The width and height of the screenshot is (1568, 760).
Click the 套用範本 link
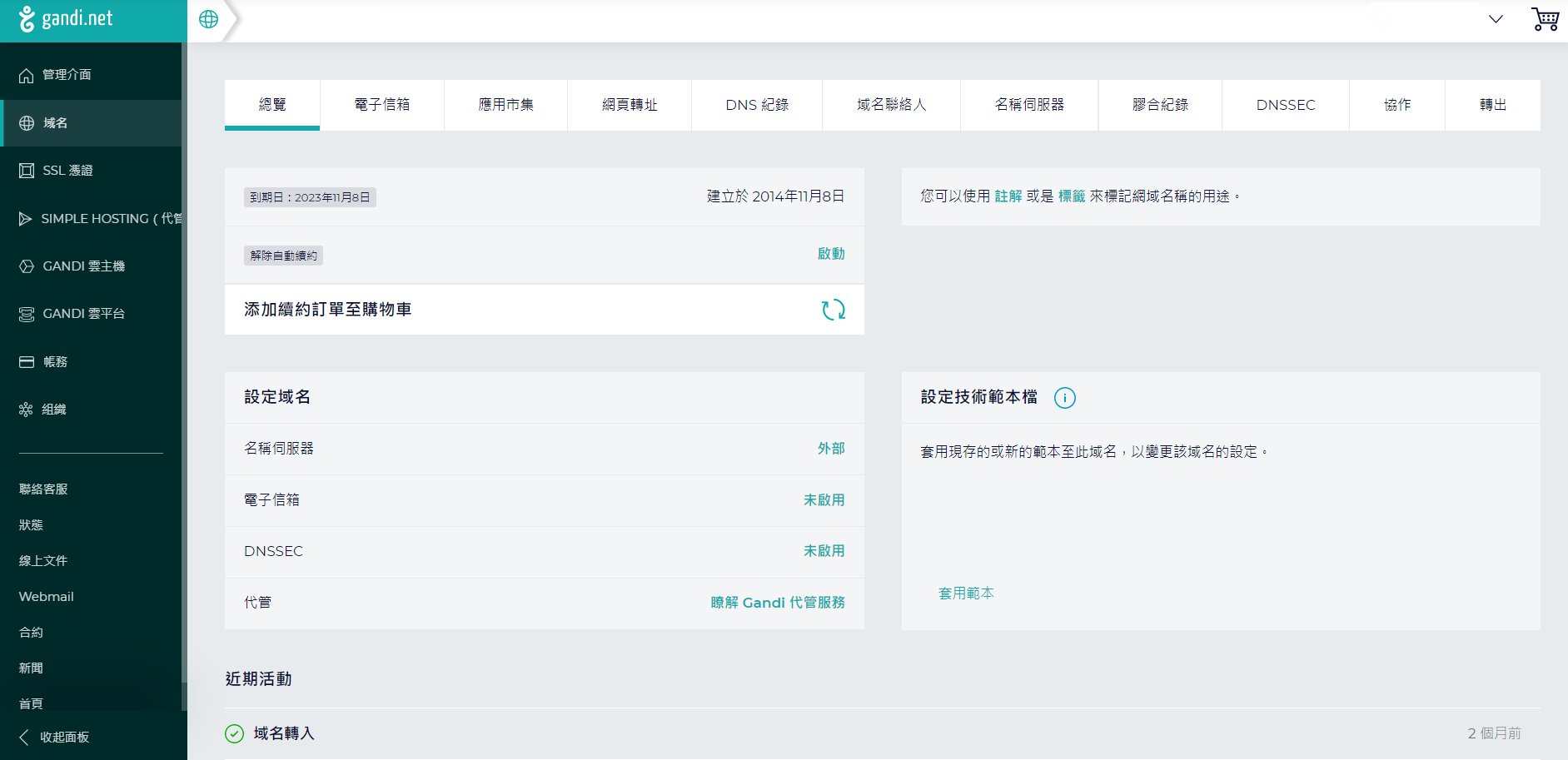click(966, 594)
